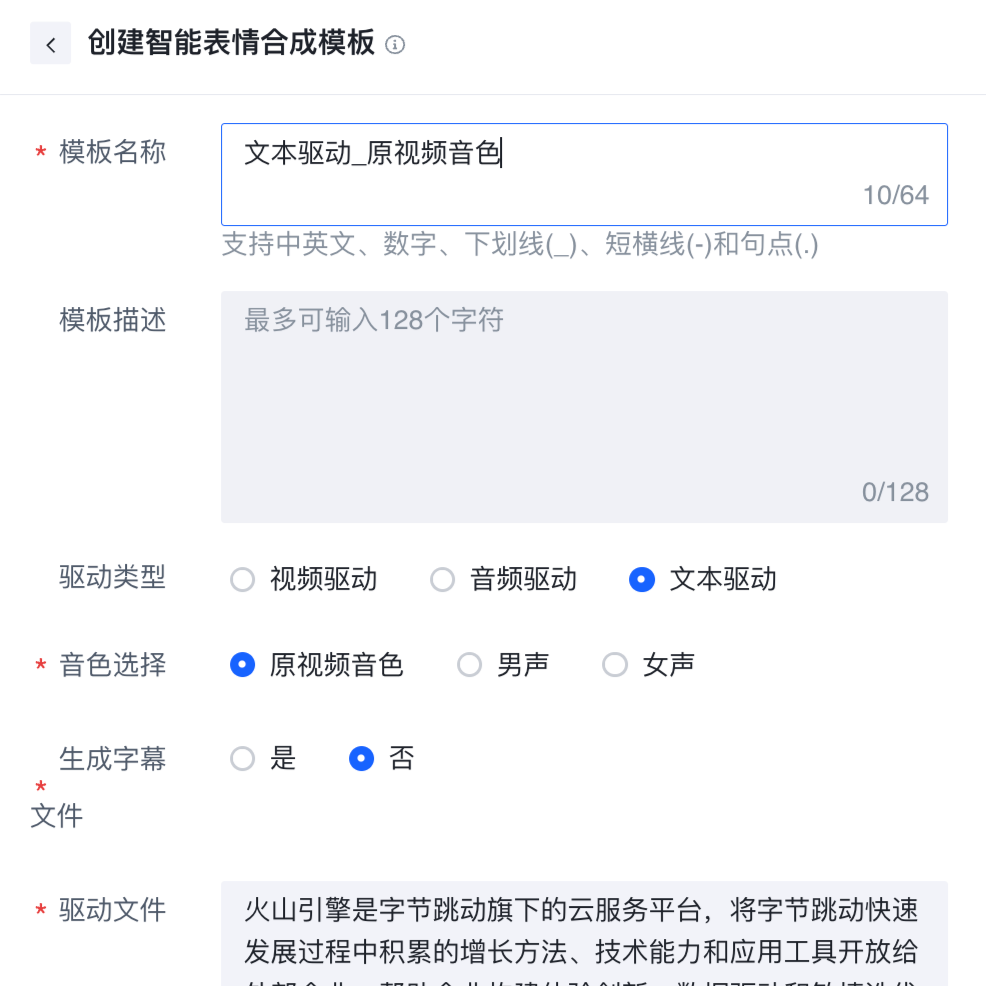
Task: Click the 创建智能表情合成模板 page title
Action: [x=231, y=44]
